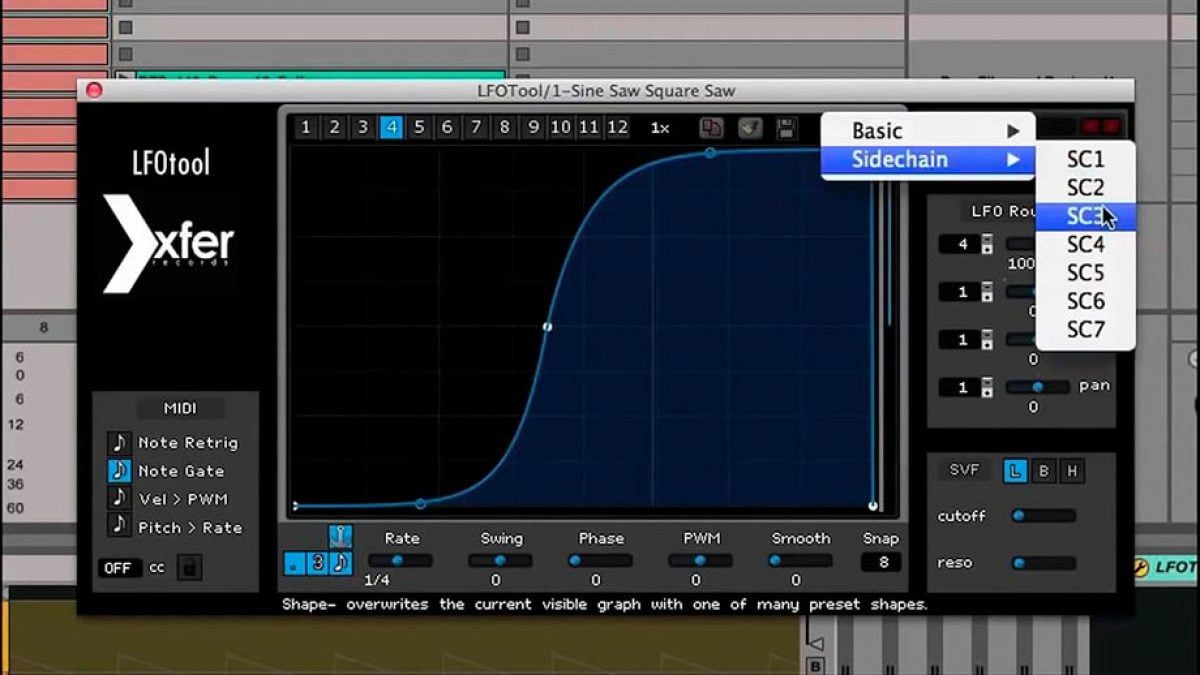Choose the SC6 sidechain shape
This screenshot has width=1200, height=675.
pos(1085,301)
